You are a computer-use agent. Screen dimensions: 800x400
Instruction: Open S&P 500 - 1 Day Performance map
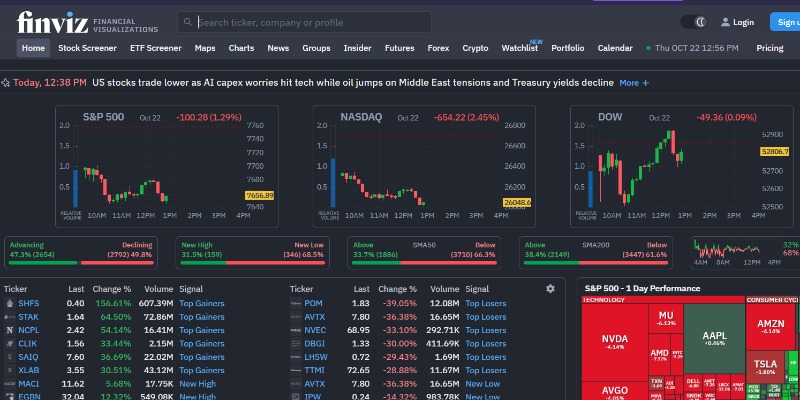point(642,288)
